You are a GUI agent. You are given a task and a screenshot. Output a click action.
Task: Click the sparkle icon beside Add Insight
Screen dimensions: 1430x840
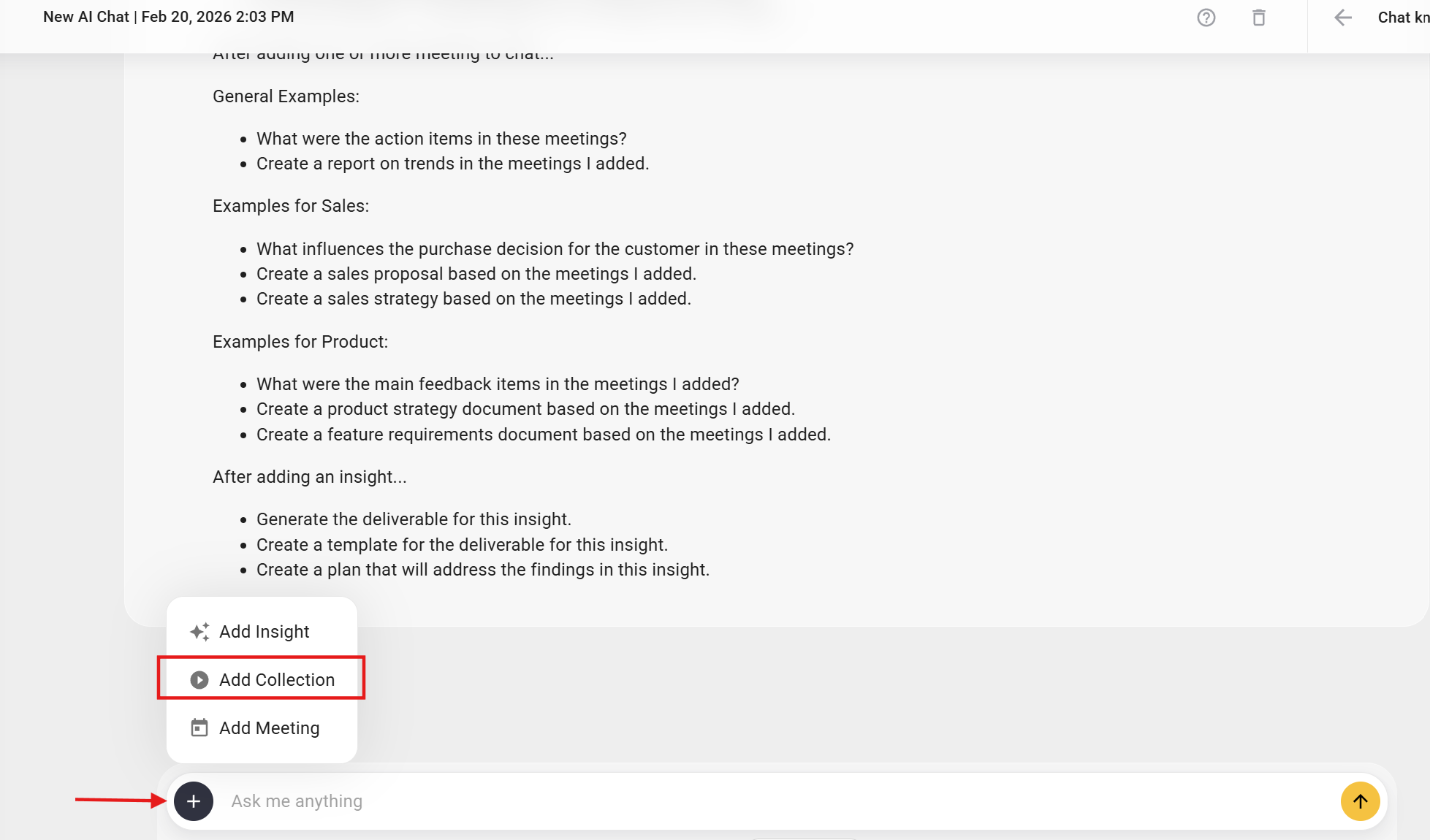[x=199, y=632]
